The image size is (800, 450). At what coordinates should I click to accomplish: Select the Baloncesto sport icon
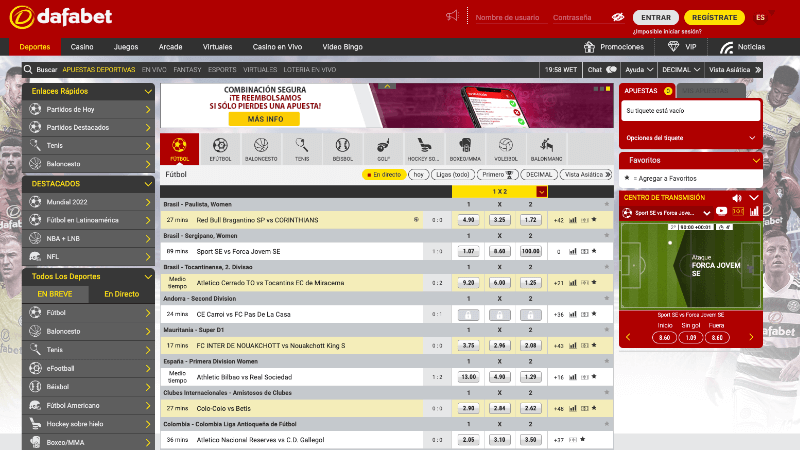(x=261, y=149)
